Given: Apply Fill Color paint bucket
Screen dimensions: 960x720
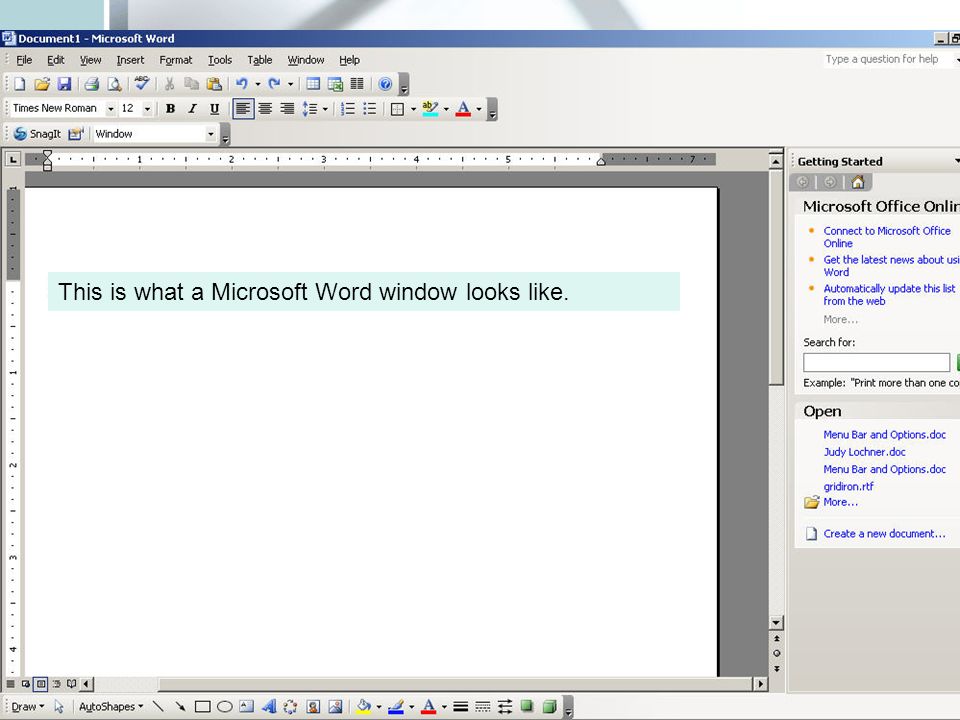Looking at the screenshot, I should [364, 707].
